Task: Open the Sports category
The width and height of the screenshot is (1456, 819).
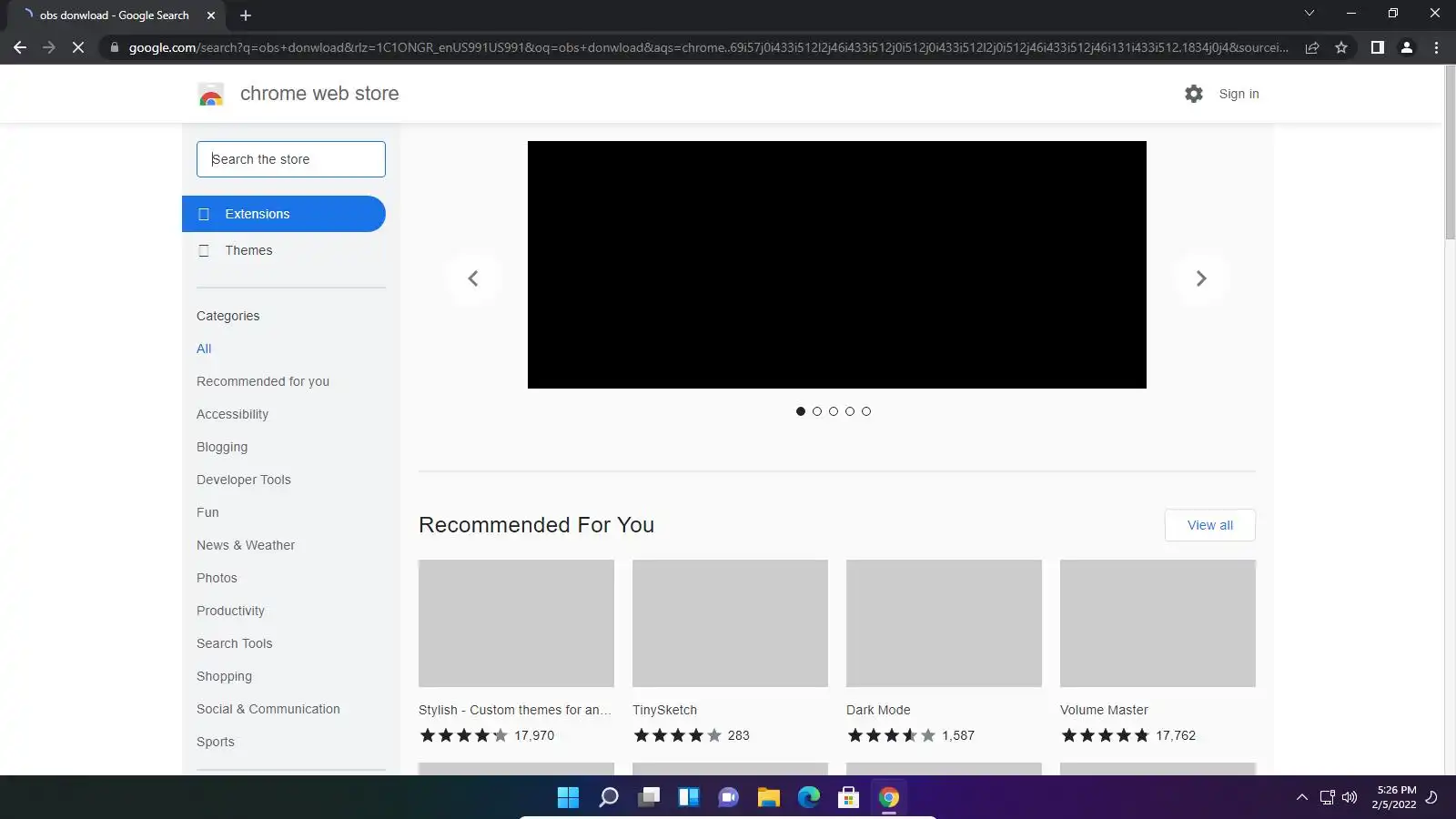Action: [x=216, y=742]
